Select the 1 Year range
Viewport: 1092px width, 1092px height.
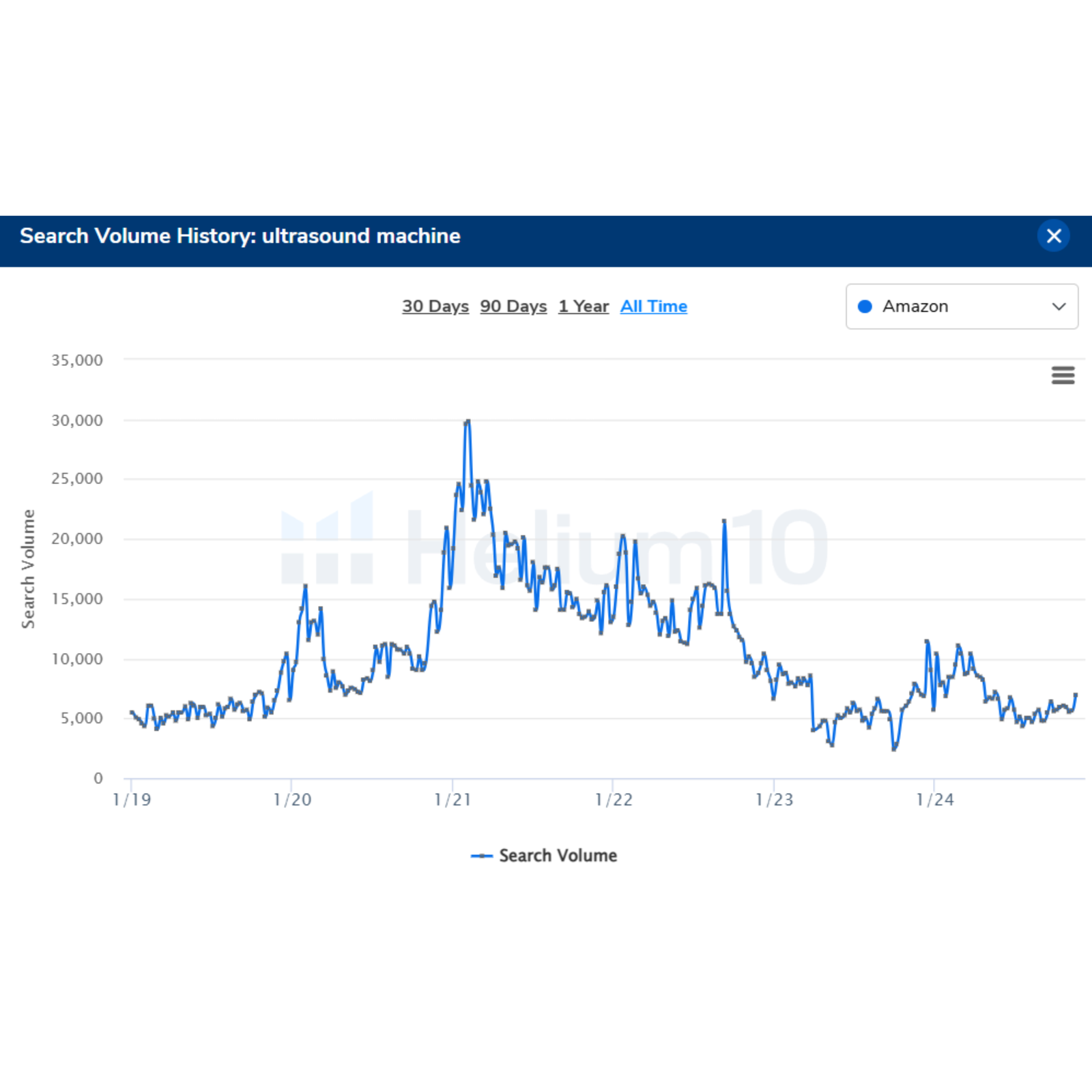[x=584, y=306]
